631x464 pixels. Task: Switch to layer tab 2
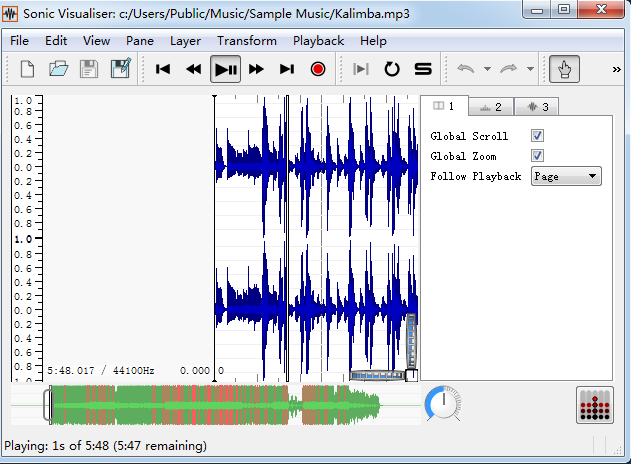(491, 107)
